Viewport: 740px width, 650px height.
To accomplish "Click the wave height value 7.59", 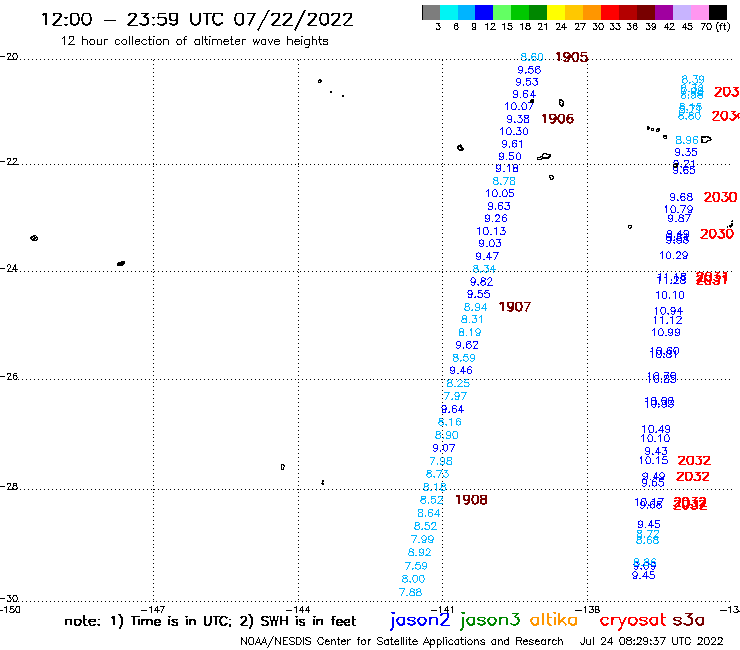I will pos(416,566).
